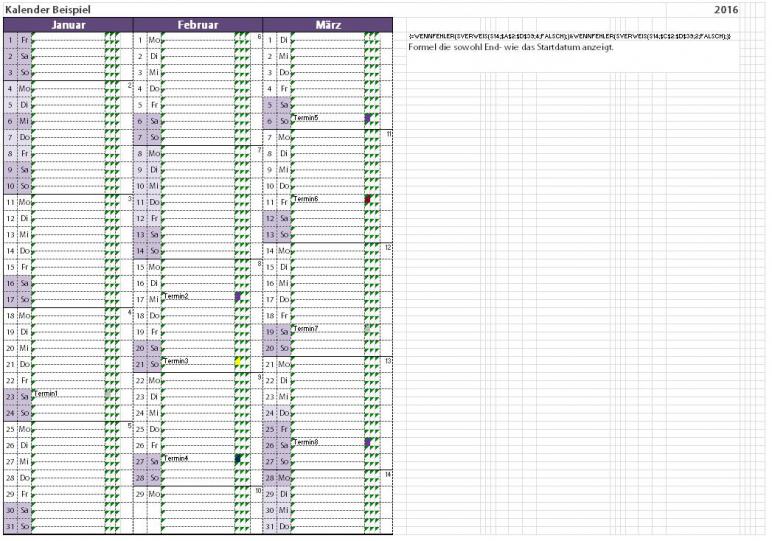
Task: Select the light green cell beside Termin1
Action: coord(108,394)
